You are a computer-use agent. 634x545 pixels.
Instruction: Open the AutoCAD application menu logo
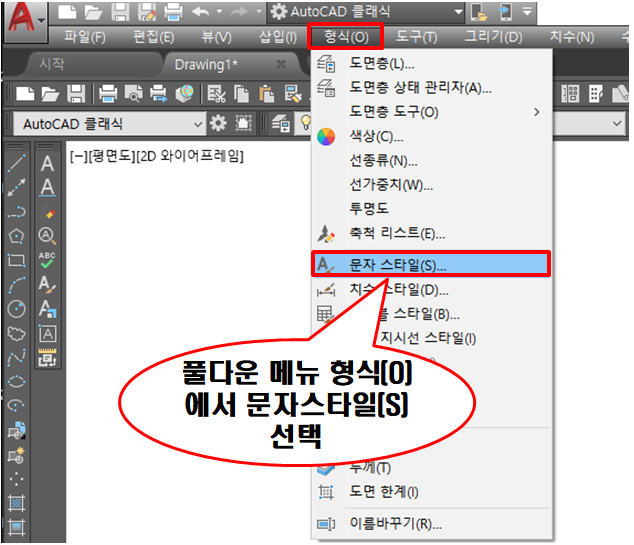point(26,20)
